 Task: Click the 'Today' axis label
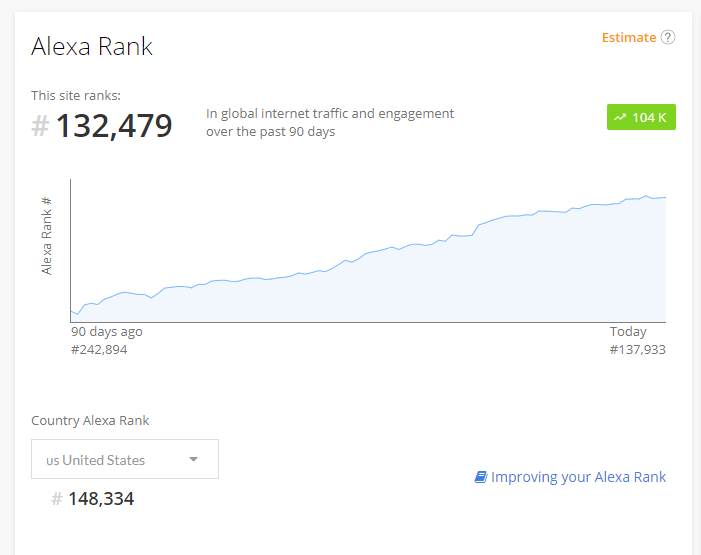(x=628, y=332)
